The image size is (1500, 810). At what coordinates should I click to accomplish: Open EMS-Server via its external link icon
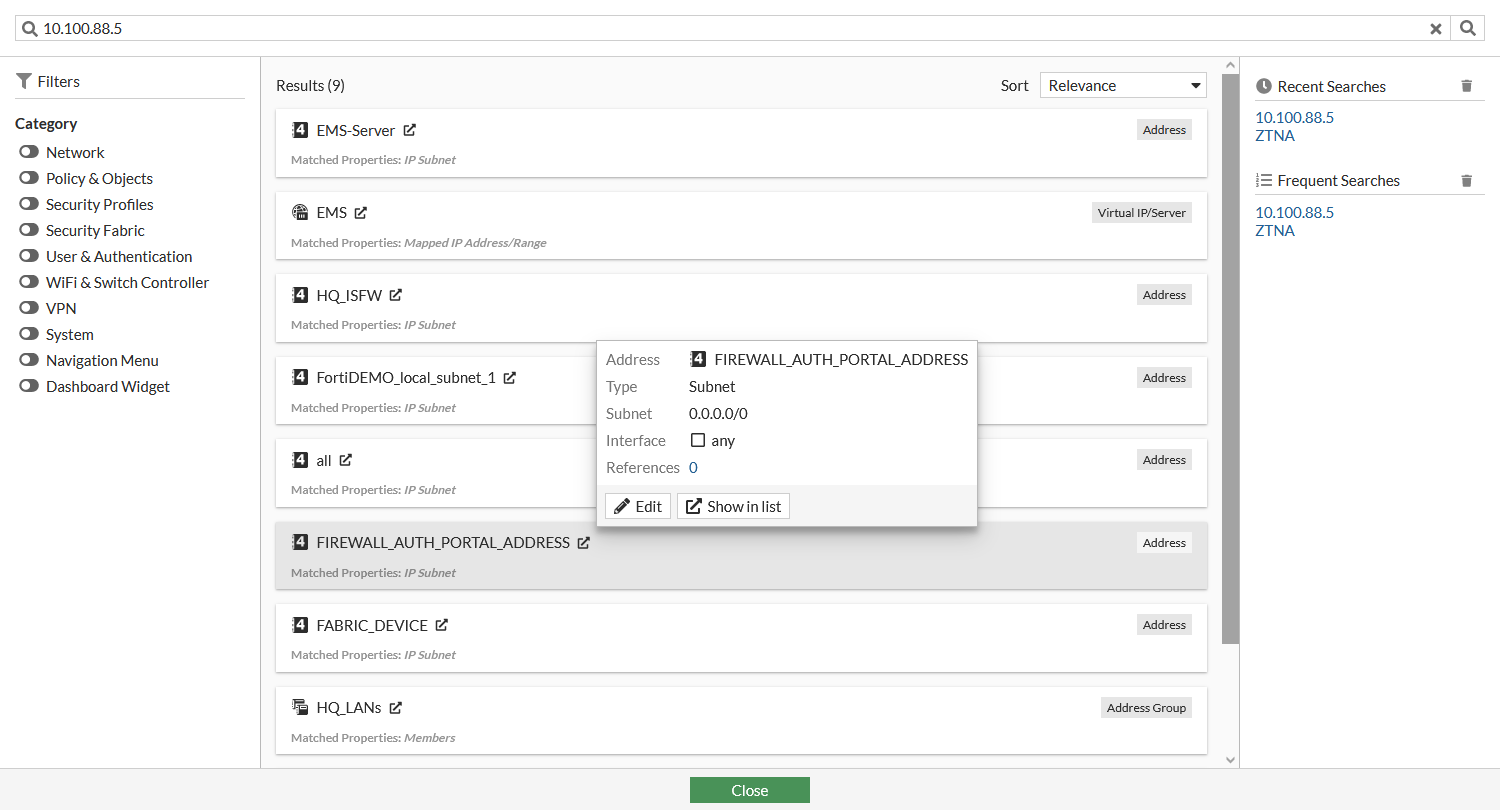click(410, 129)
